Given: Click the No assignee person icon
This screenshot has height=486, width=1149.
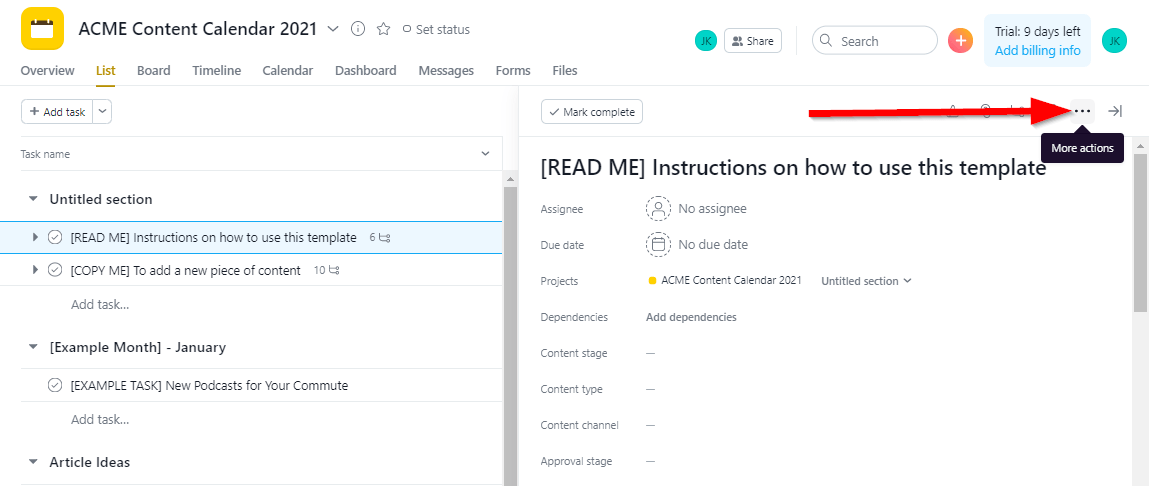Looking at the screenshot, I should click(x=658, y=209).
